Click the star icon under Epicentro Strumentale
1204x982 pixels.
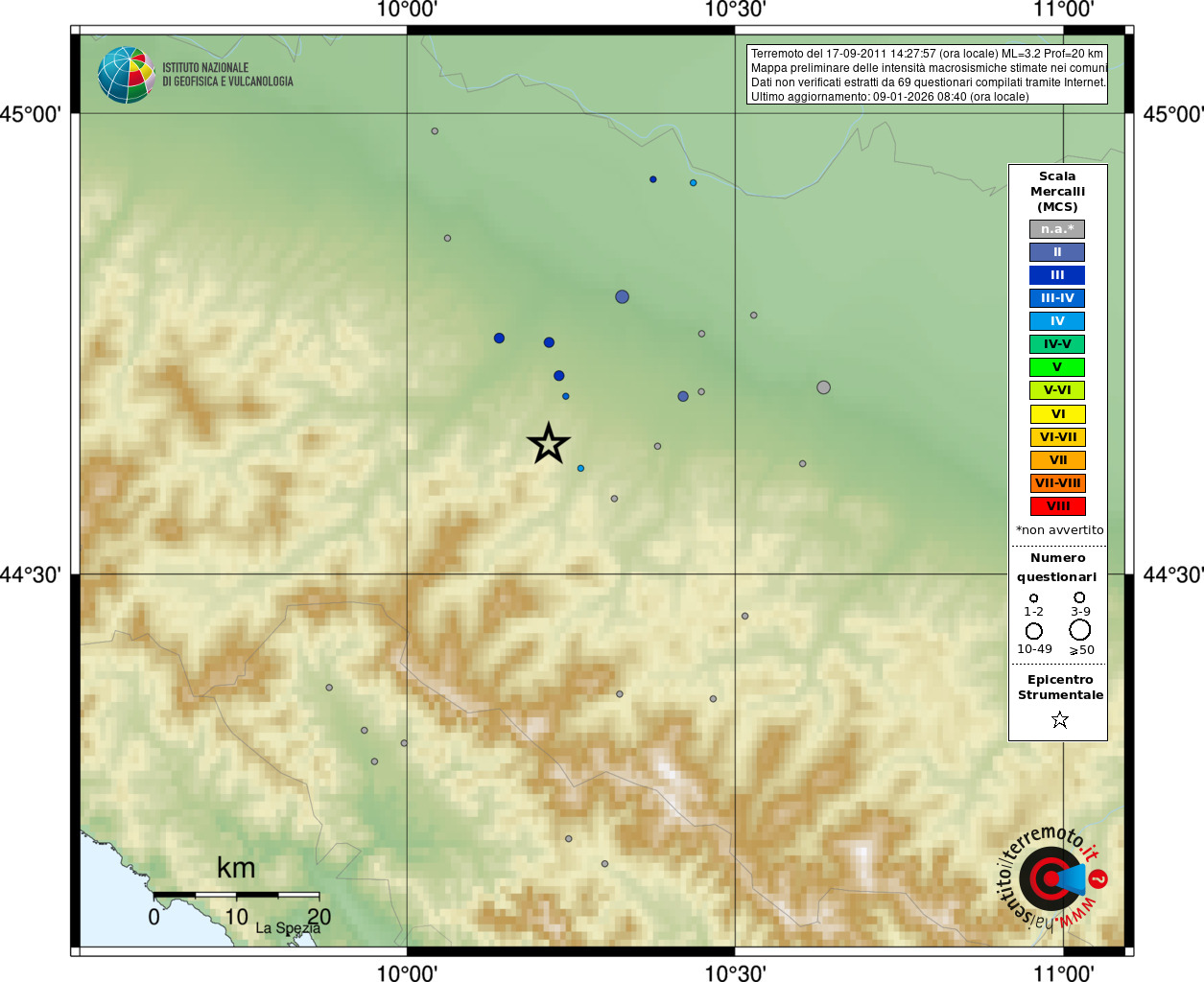pos(1059,719)
